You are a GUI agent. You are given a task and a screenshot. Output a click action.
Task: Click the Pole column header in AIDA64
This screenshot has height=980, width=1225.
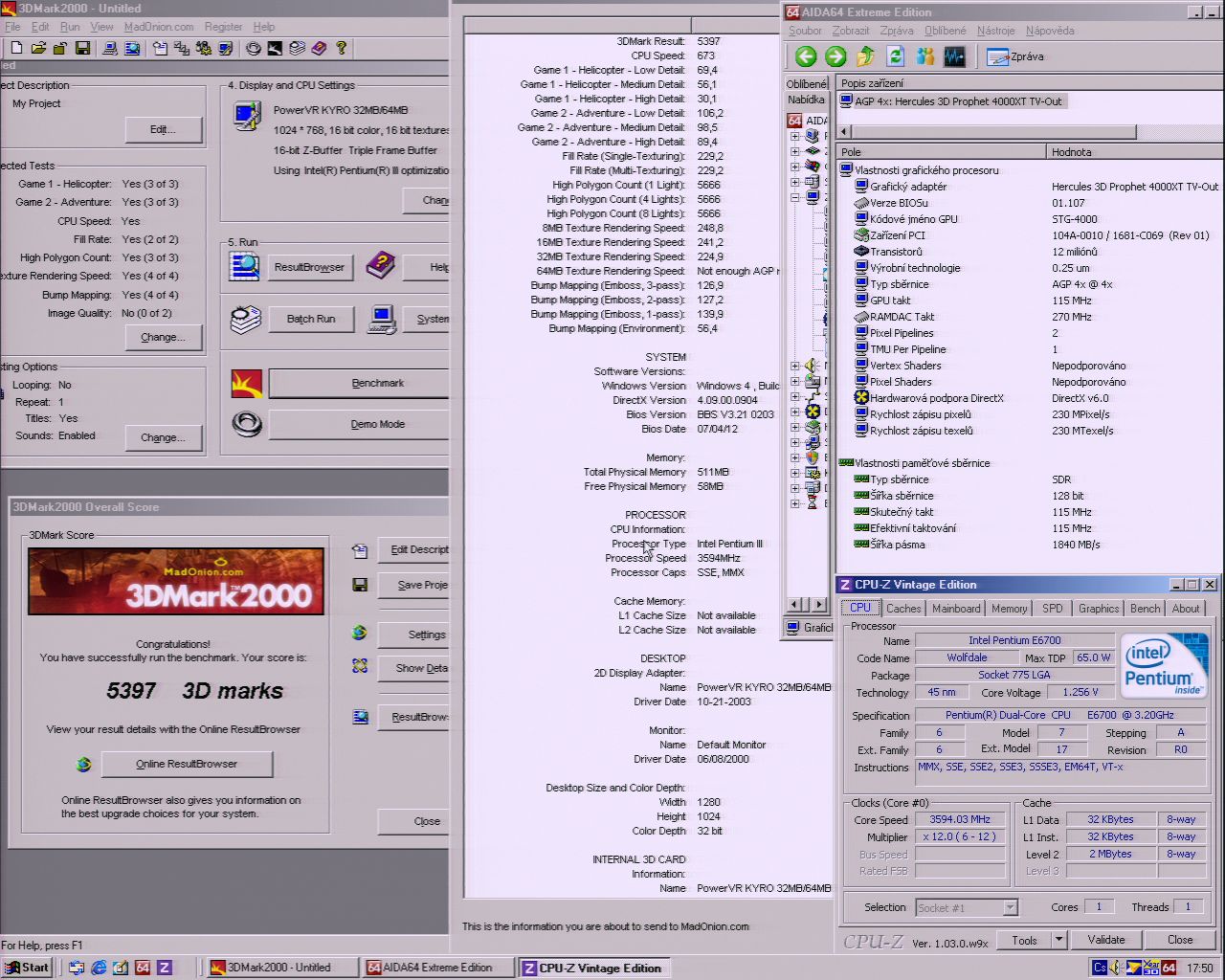(x=942, y=151)
